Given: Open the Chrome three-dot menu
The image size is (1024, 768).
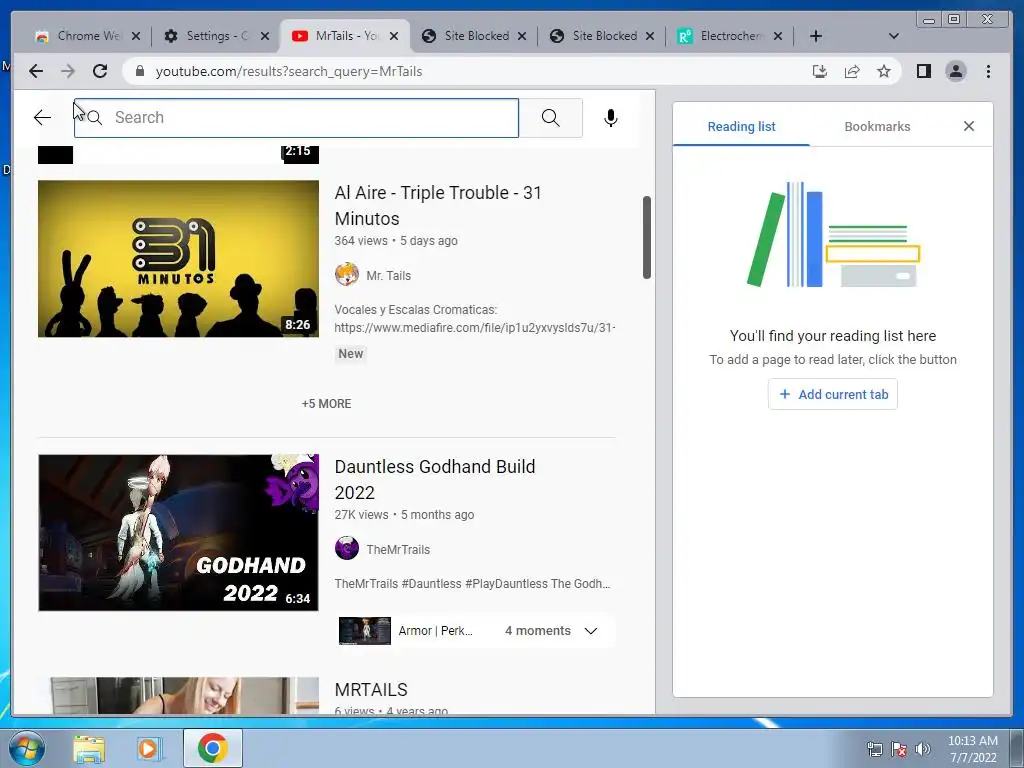Looking at the screenshot, I should (988, 71).
